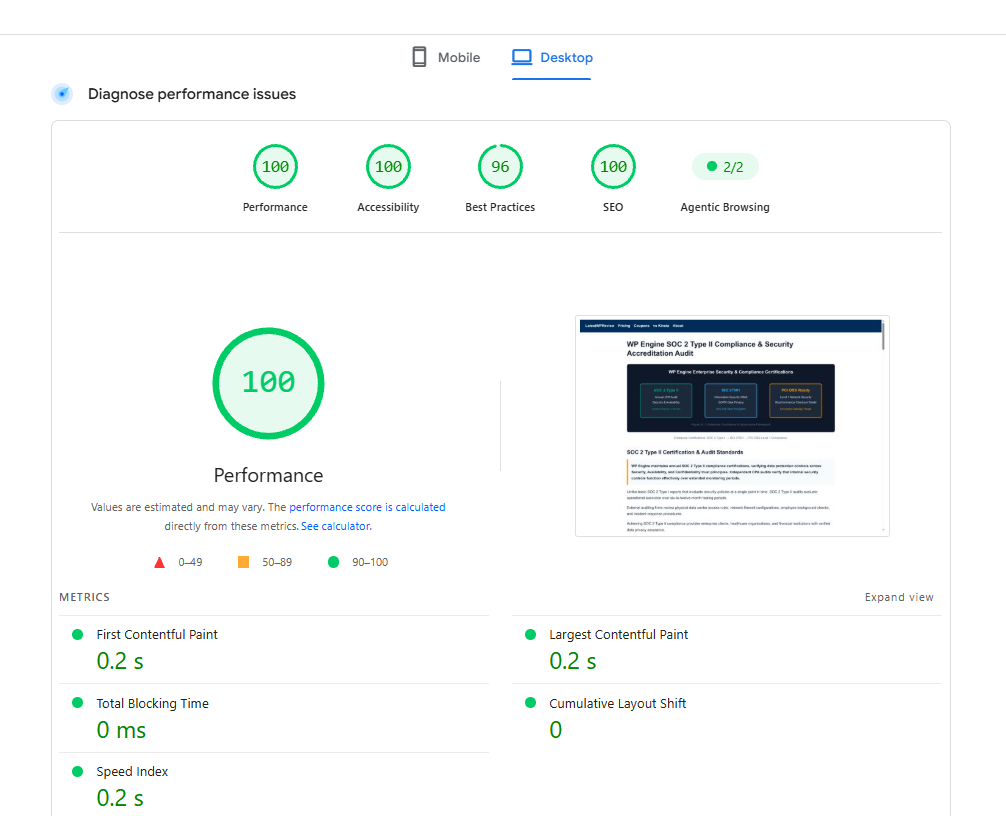Click the Largest Contentful Paint green dot

pyautogui.click(x=531, y=634)
